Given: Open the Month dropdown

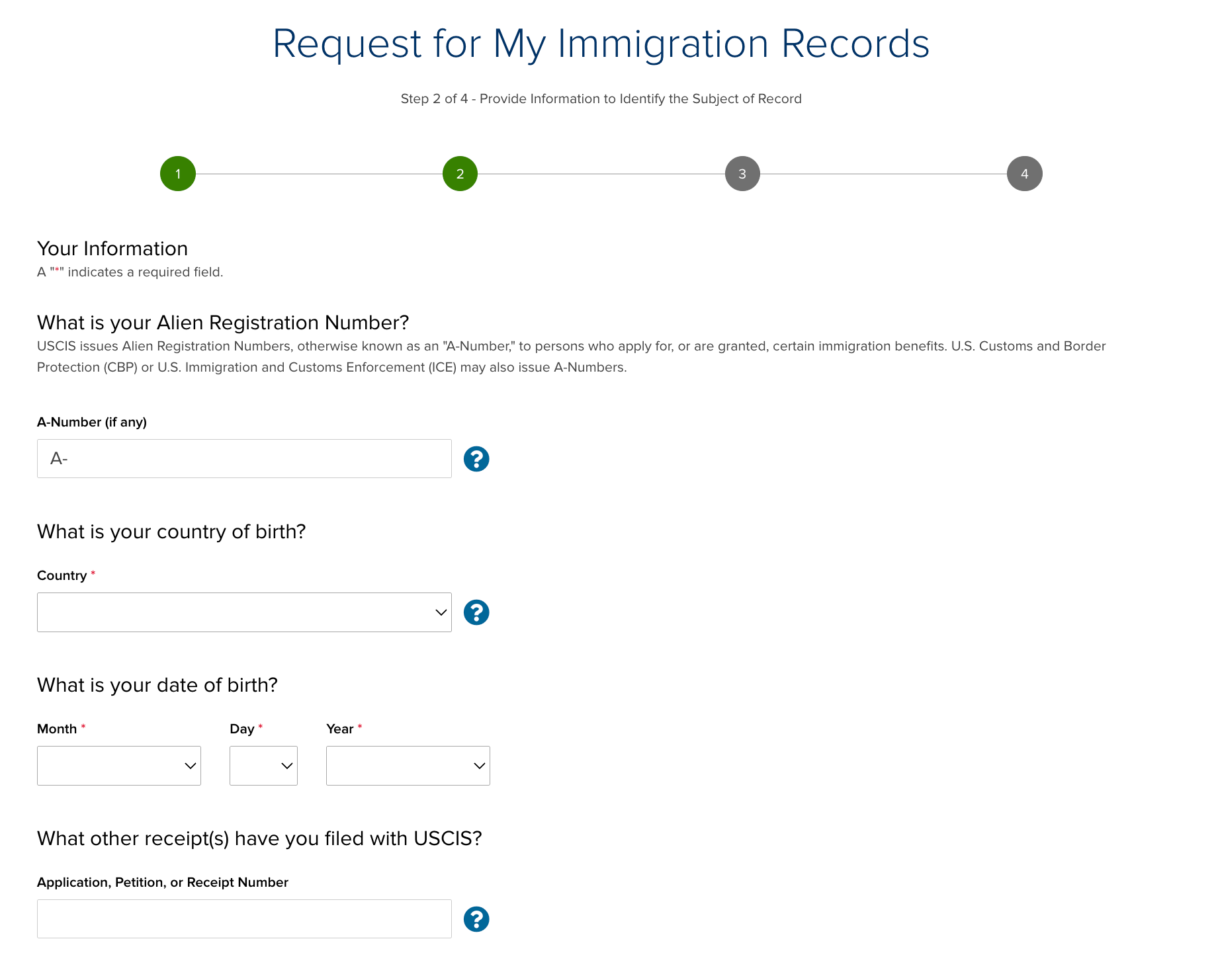Looking at the screenshot, I should click(x=119, y=766).
